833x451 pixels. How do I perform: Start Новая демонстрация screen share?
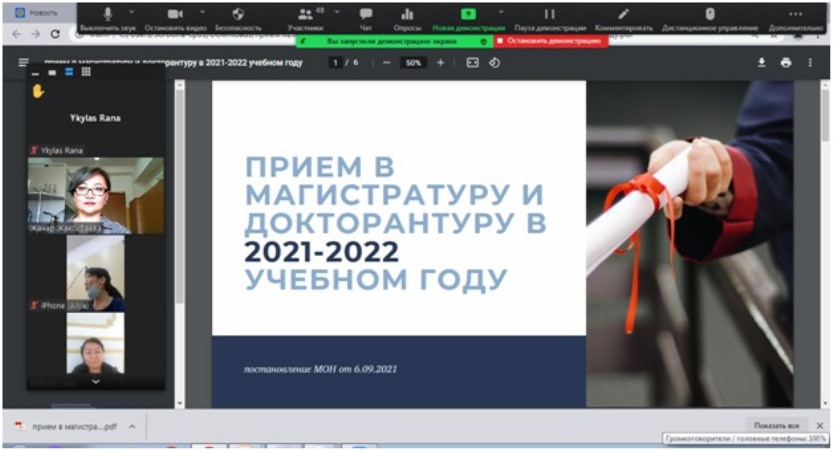pyautogui.click(x=468, y=14)
